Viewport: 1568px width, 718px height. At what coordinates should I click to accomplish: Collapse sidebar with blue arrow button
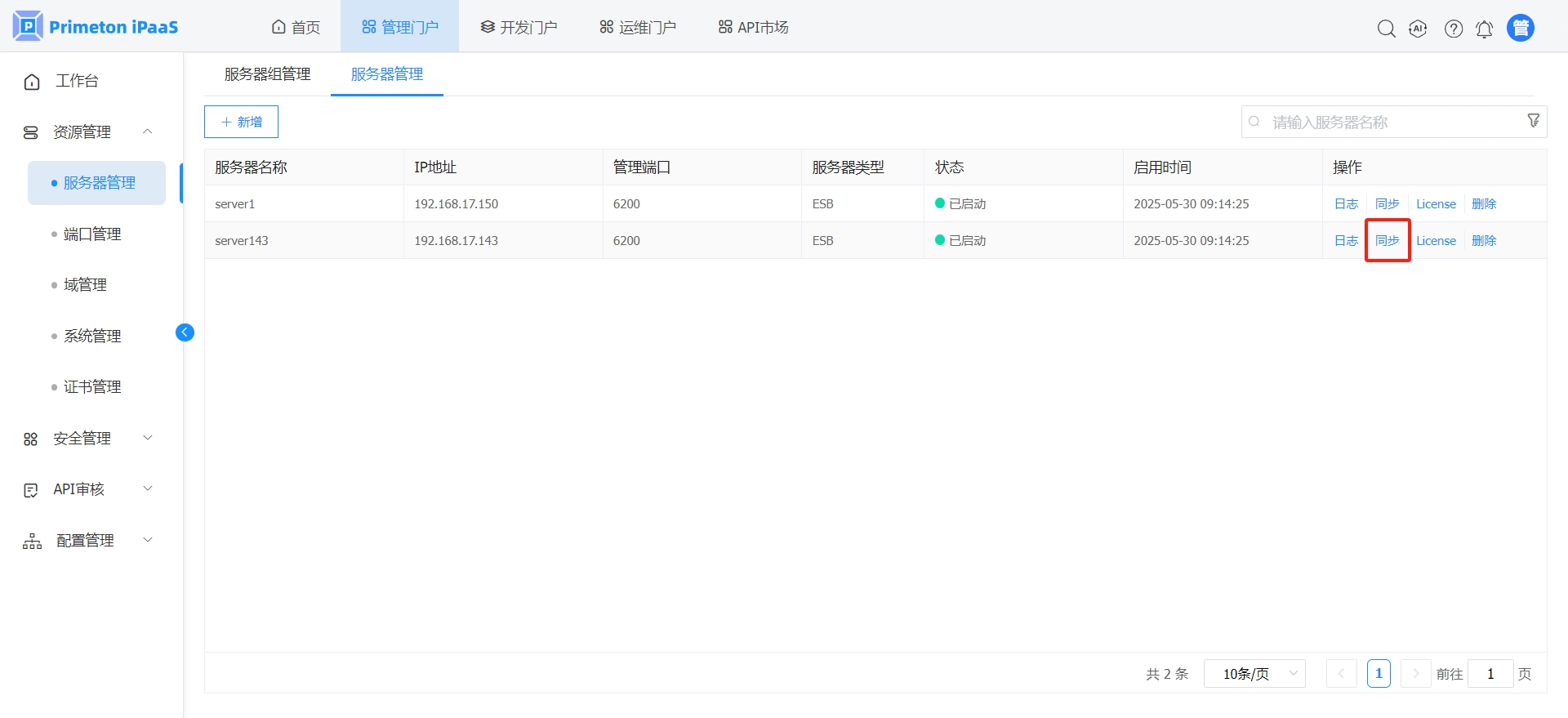tap(185, 332)
